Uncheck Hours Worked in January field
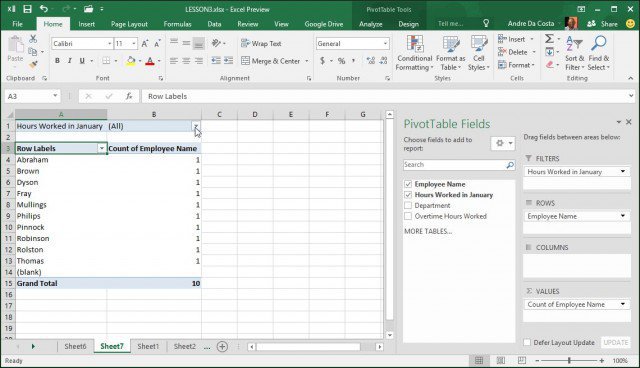 [x=408, y=195]
